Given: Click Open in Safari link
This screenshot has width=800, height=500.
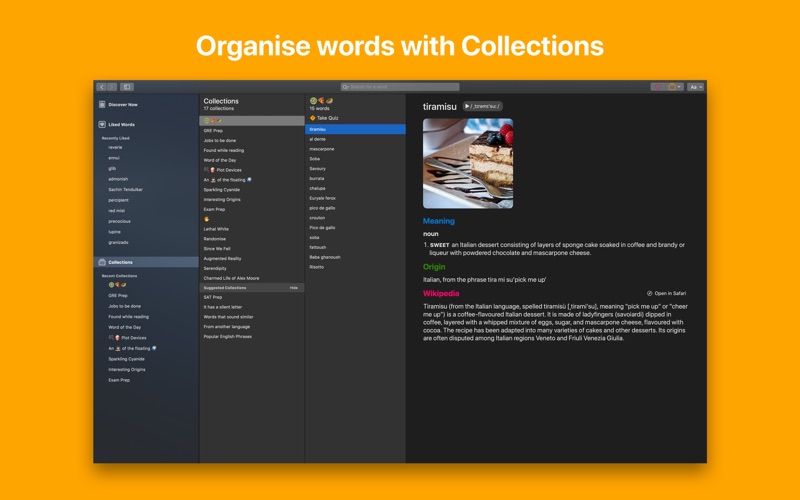Looking at the screenshot, I should tap(666, 293).
